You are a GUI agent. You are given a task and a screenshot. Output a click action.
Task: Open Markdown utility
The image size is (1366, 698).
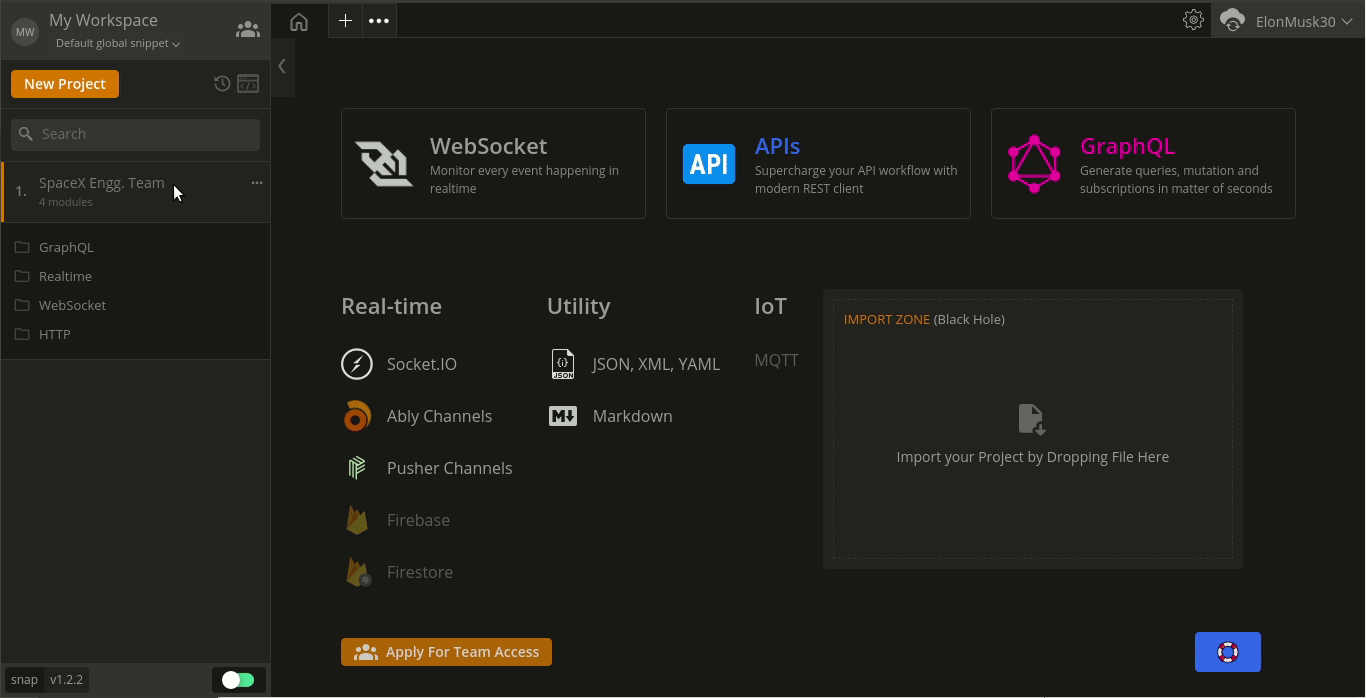coord(632,416)
